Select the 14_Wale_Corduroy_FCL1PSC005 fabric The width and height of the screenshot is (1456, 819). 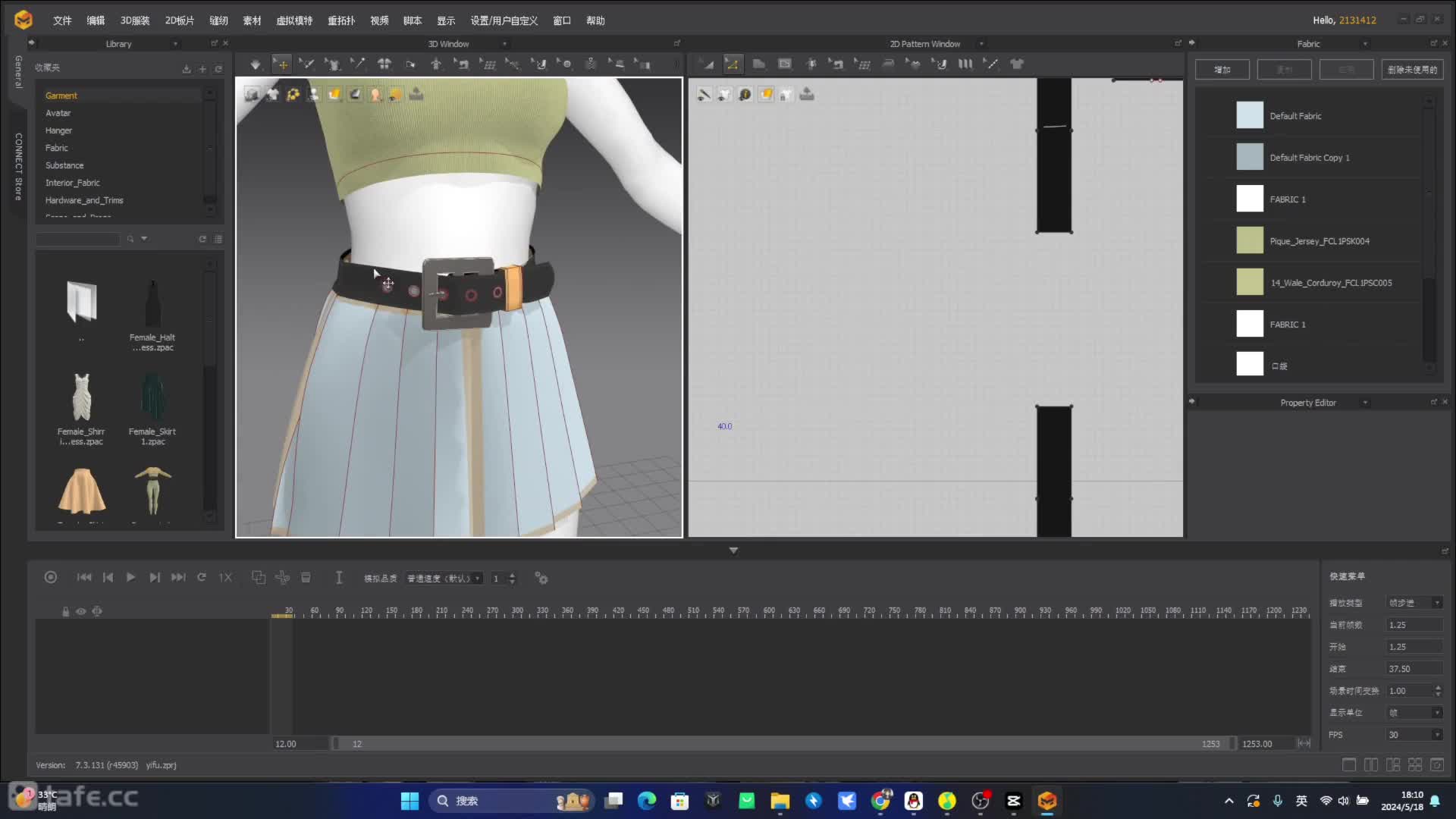tap(1331, 283)
